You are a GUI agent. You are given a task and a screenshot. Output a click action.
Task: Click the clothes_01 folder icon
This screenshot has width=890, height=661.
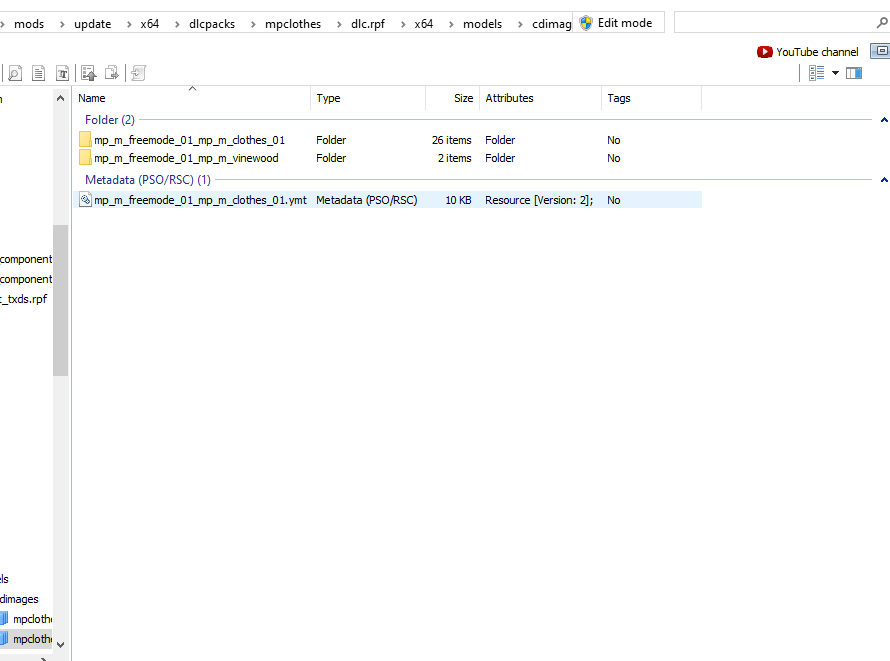(x=85, y=140)
